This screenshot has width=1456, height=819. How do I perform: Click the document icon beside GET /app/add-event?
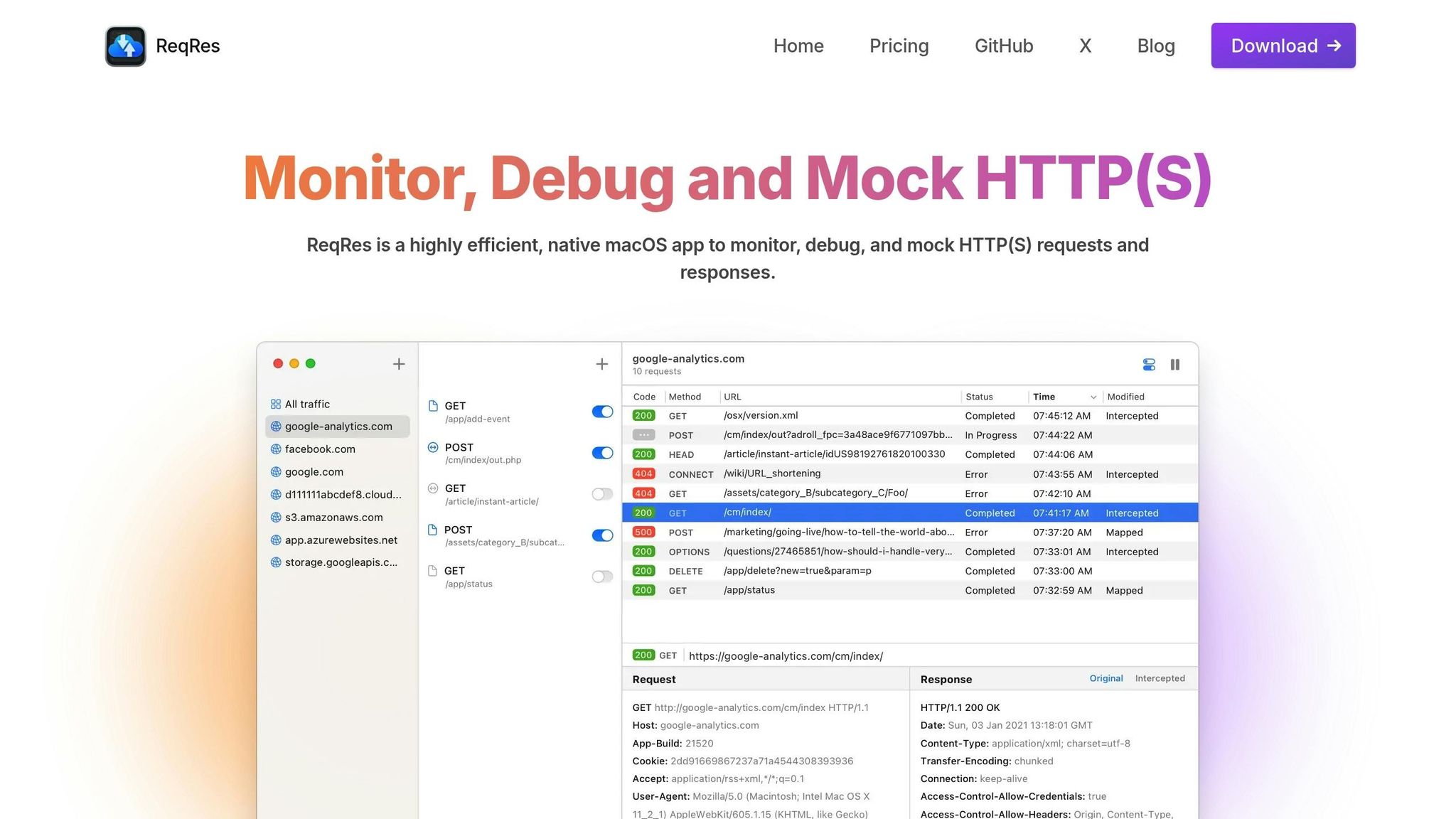click(x=433, y=406)
